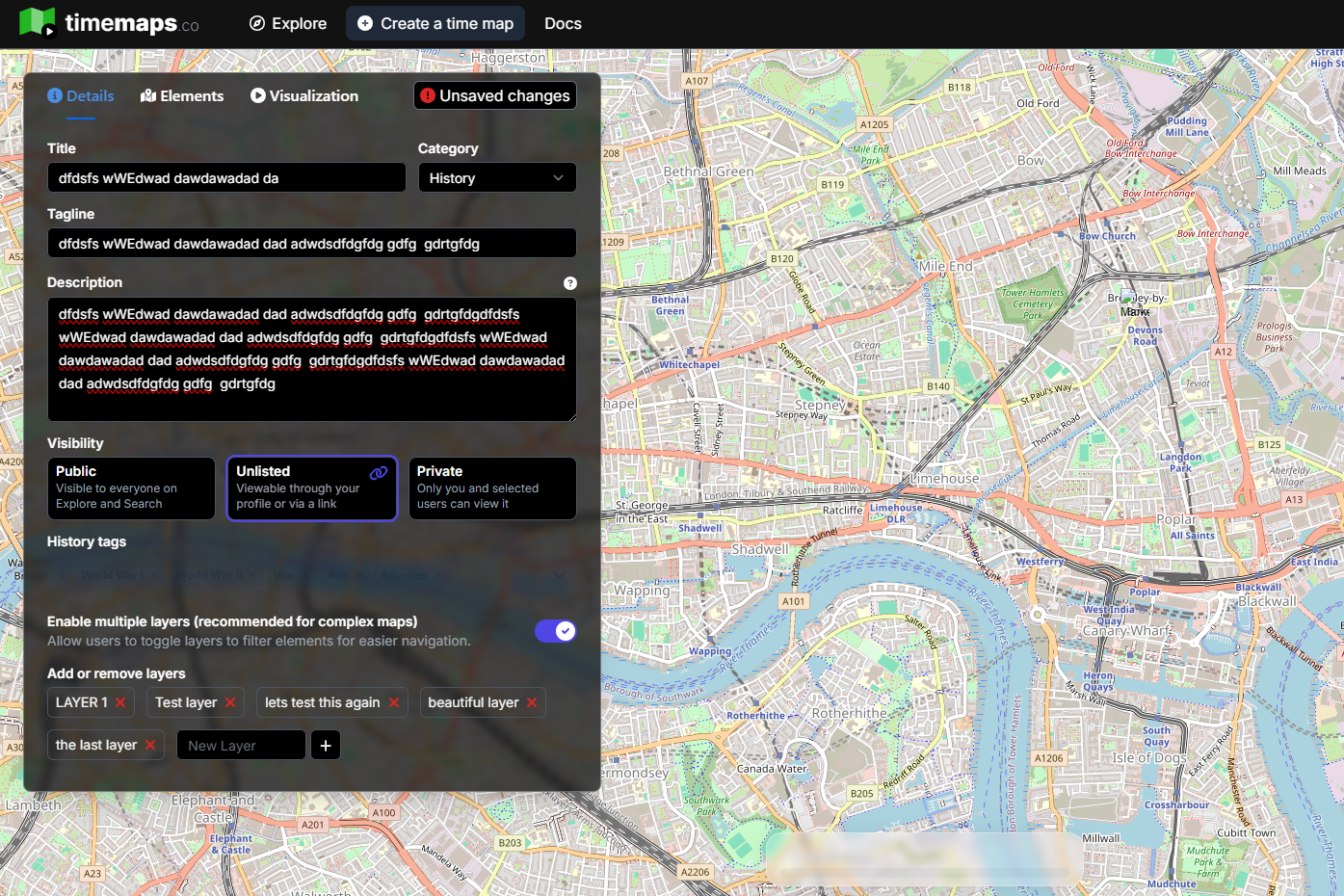Select the Explore compass icon
This screenshot has height=896, width=1344.
(254, 23)
